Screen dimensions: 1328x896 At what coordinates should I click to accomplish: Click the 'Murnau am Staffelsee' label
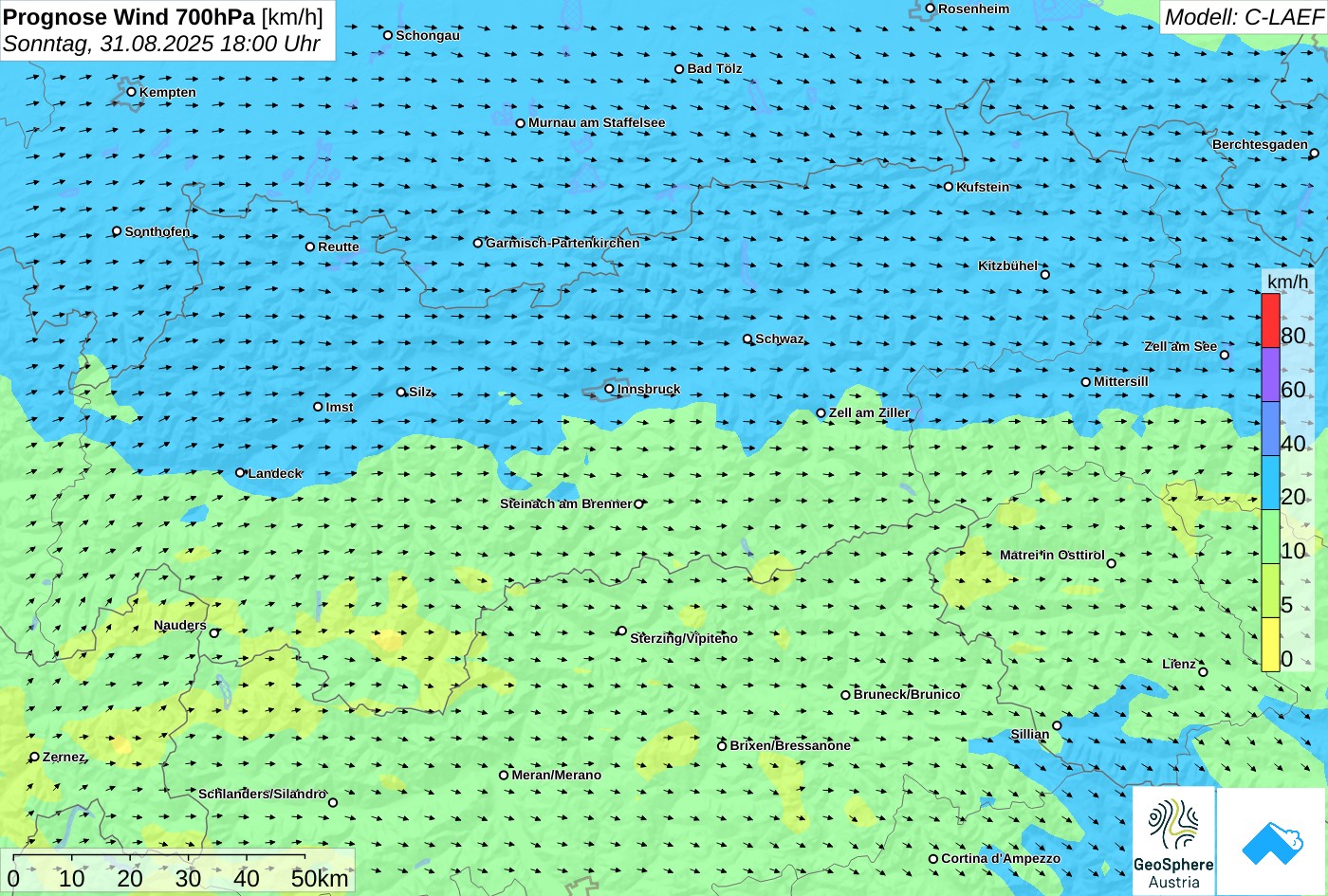[x=597, y=122]
